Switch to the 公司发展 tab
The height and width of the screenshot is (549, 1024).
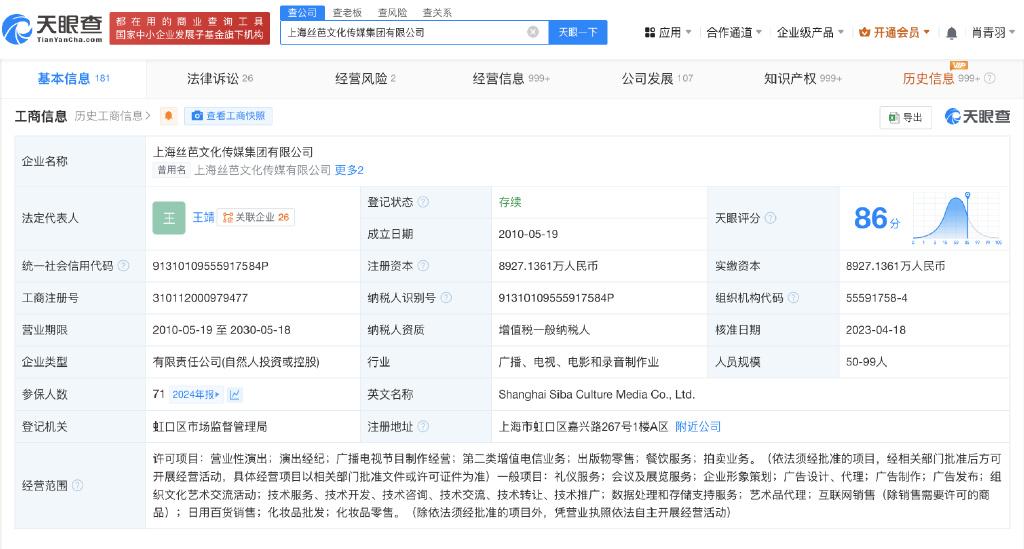tap(656, 78)
